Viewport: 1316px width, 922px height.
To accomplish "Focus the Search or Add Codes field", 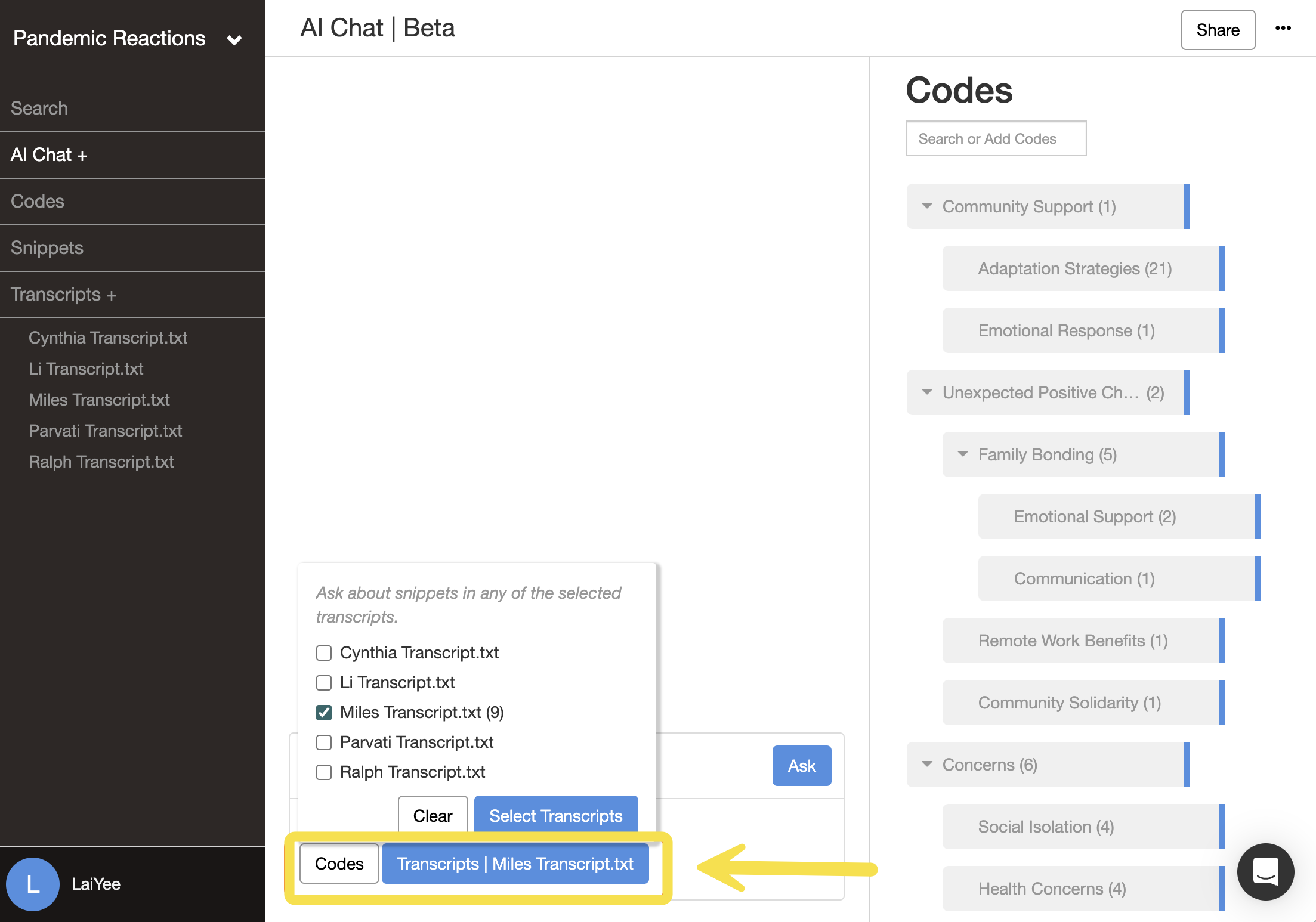I will [x=996, y=138].
